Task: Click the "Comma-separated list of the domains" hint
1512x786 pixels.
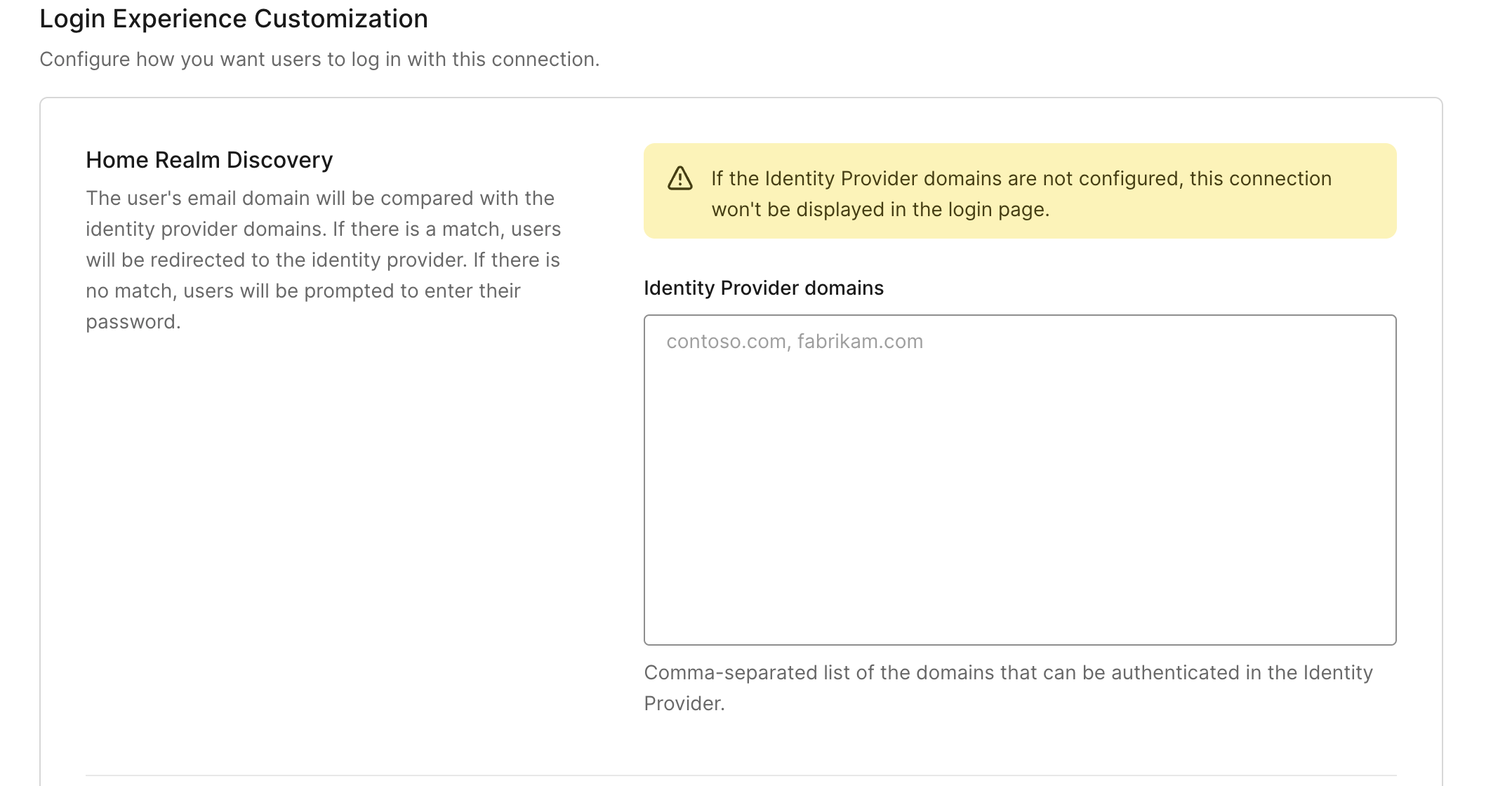Action: (x=1007, y=672)
